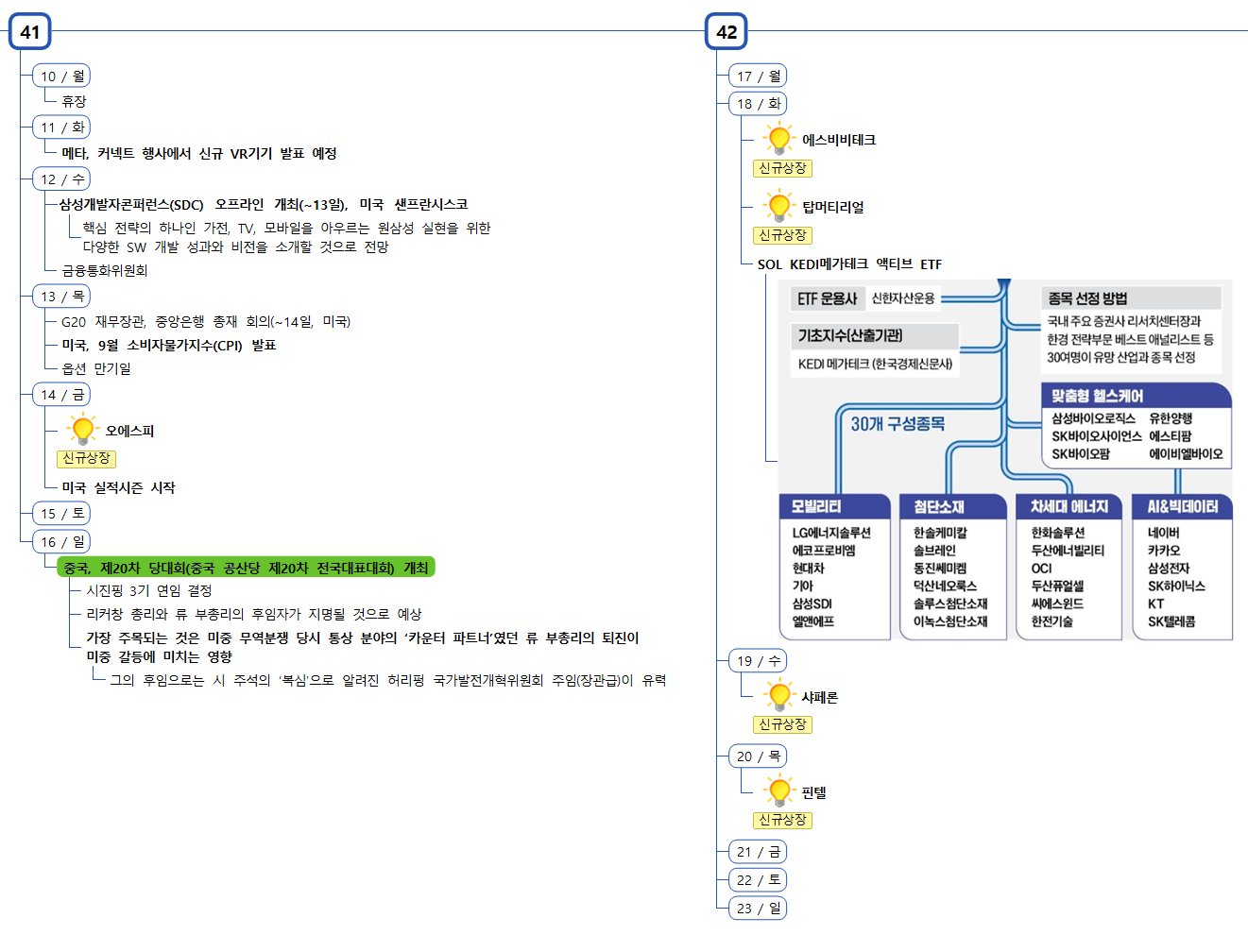This screenshot has width=1248, height=952.
Task: Select the week 42 root node
Action: click(727, 31)
